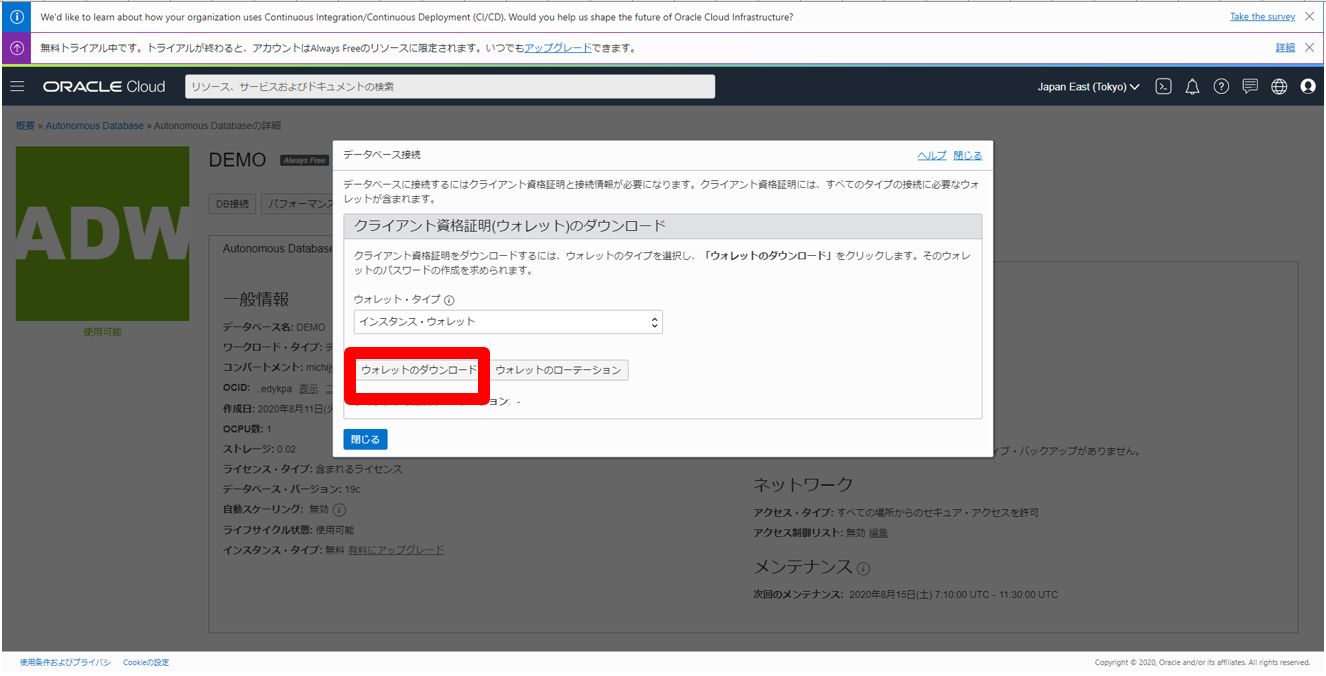Open the wallet type dropdown

[508, 322]
